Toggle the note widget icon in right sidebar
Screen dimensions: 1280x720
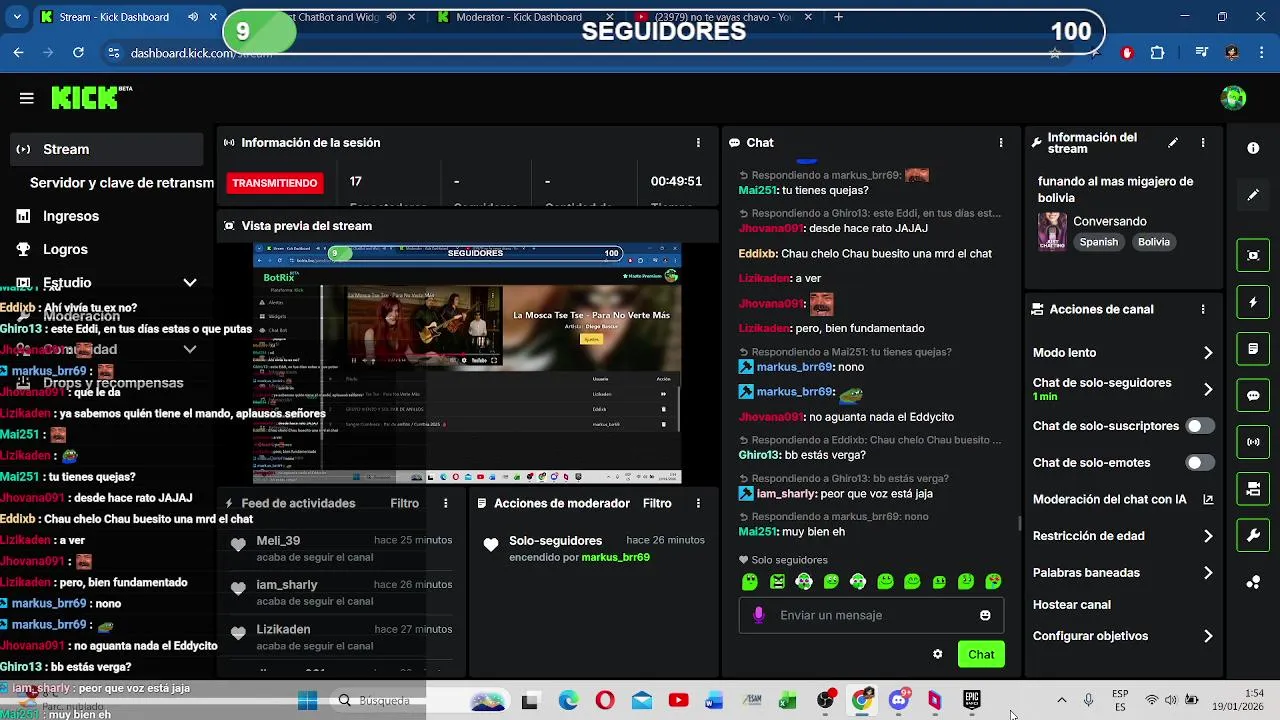[x=1253, y=349]
